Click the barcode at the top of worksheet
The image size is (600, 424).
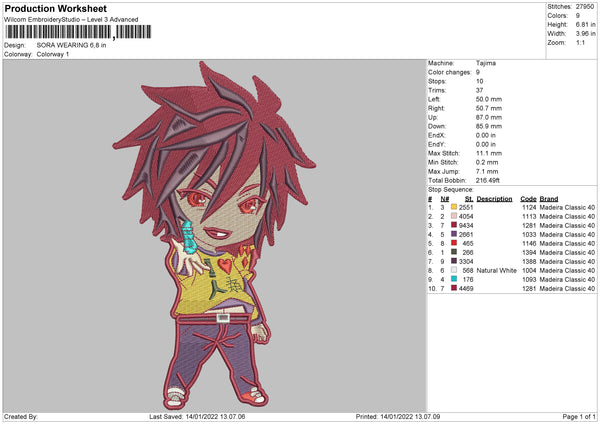click(x=78, y=32)
